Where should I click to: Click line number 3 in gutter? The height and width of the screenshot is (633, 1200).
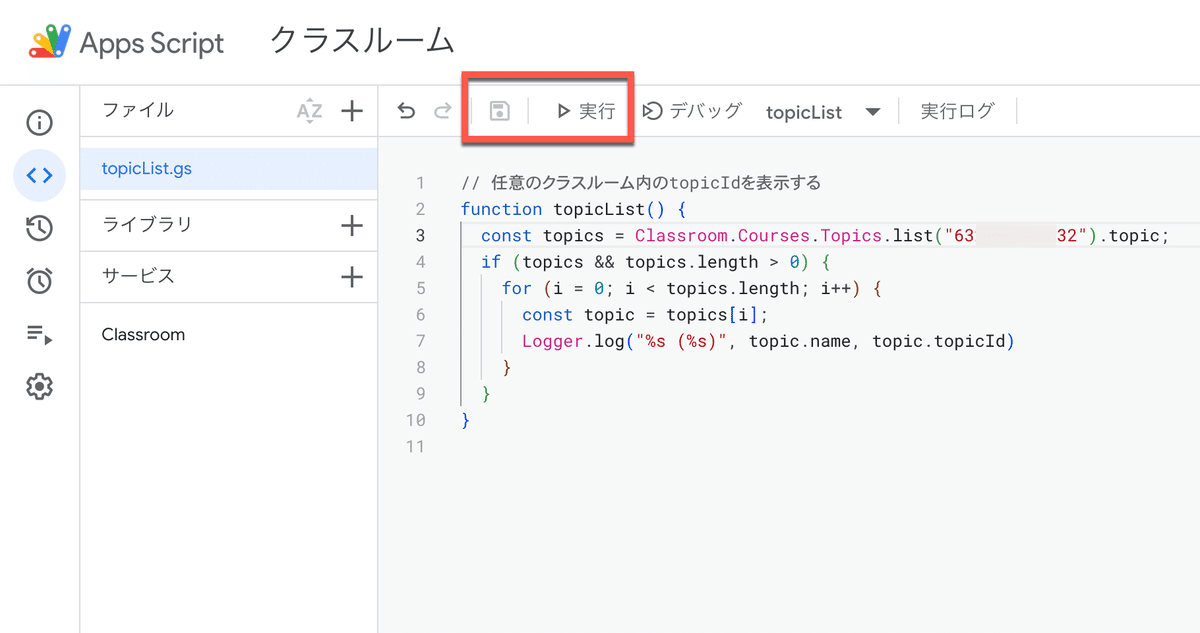click(420, 236)
